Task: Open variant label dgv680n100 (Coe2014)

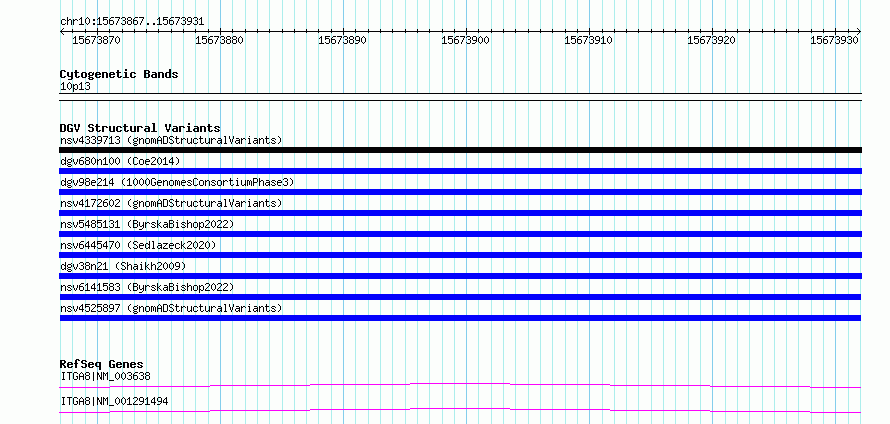Action: [x=120, y=161]
